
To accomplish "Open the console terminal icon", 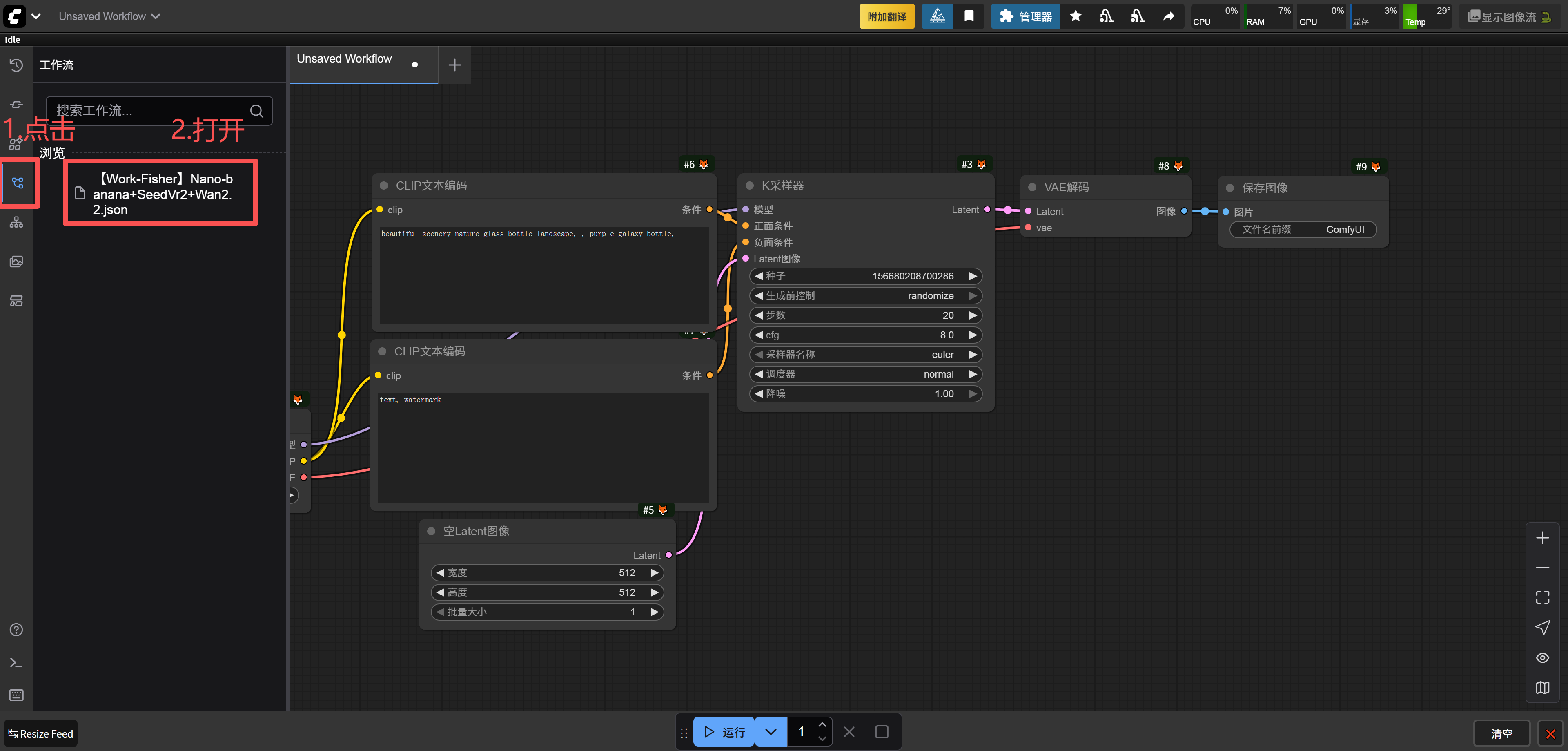I will click(16, 663).
